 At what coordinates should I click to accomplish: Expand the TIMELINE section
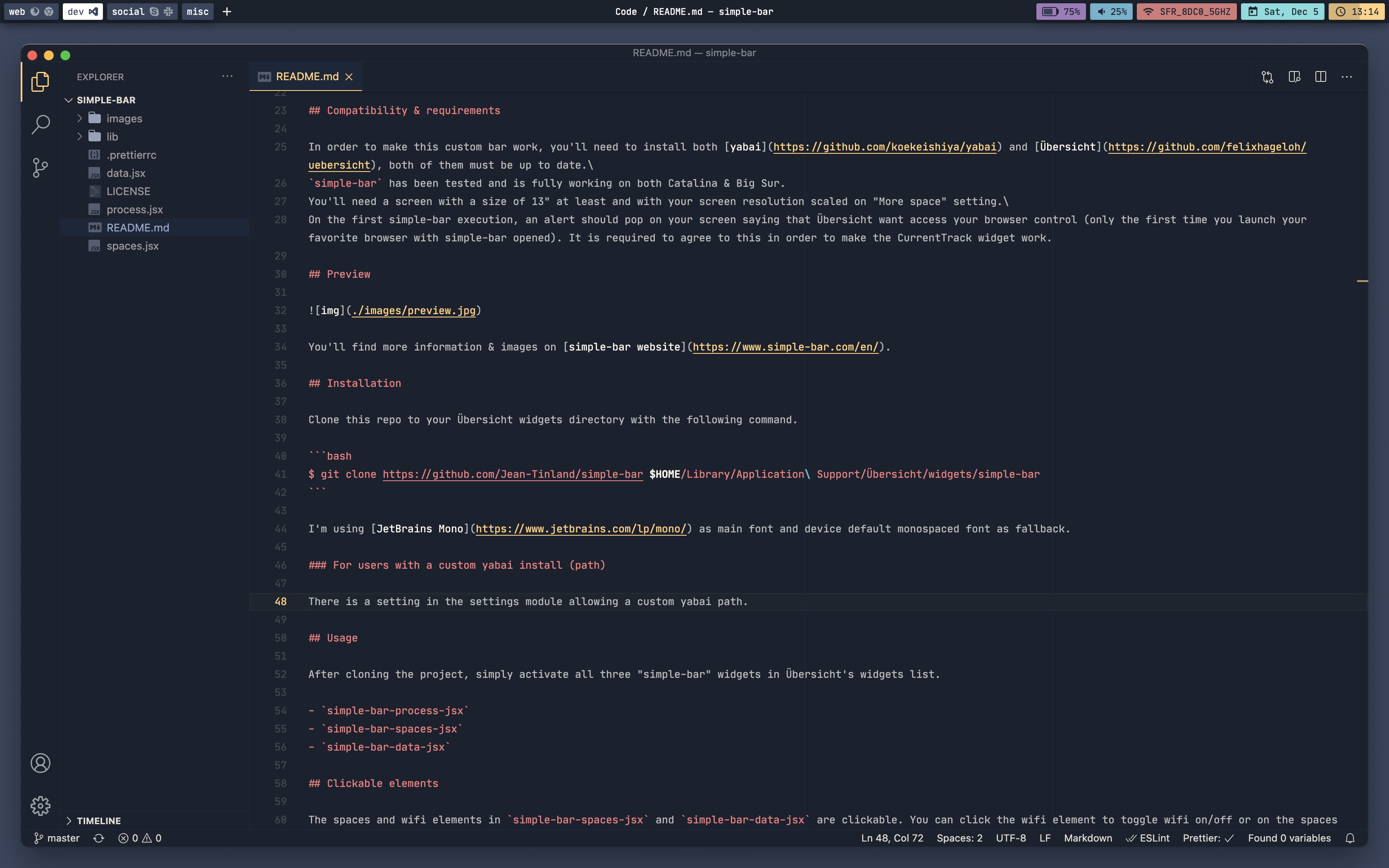click(99, 820)
